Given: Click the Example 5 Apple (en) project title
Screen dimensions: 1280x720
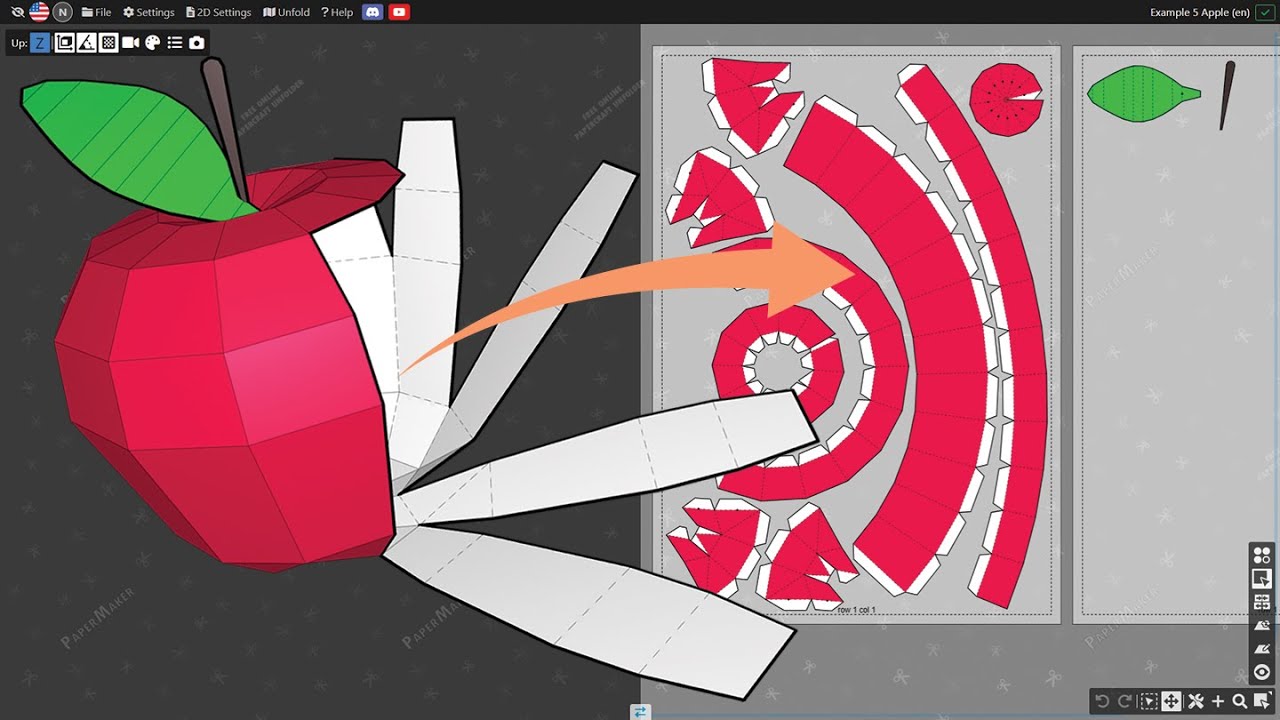Looking at the screenshot, I should click(x=1200, y=12).
